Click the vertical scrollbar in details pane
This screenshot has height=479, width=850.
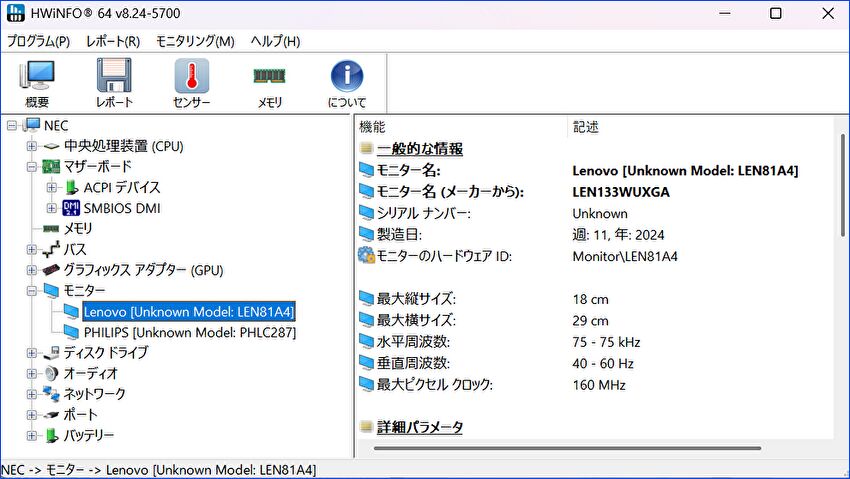842,185
